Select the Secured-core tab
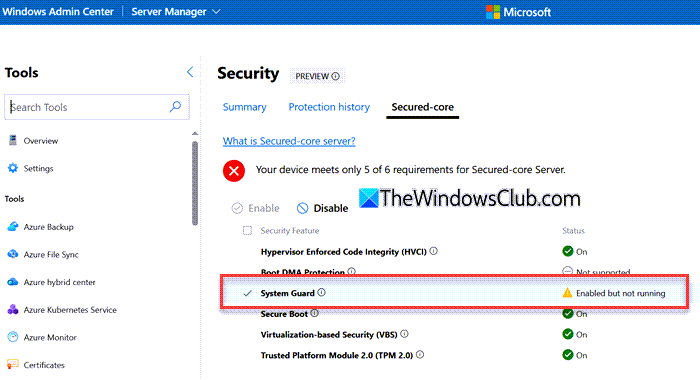This screenshot has height=380, width=700. click(x=422, y=107)
